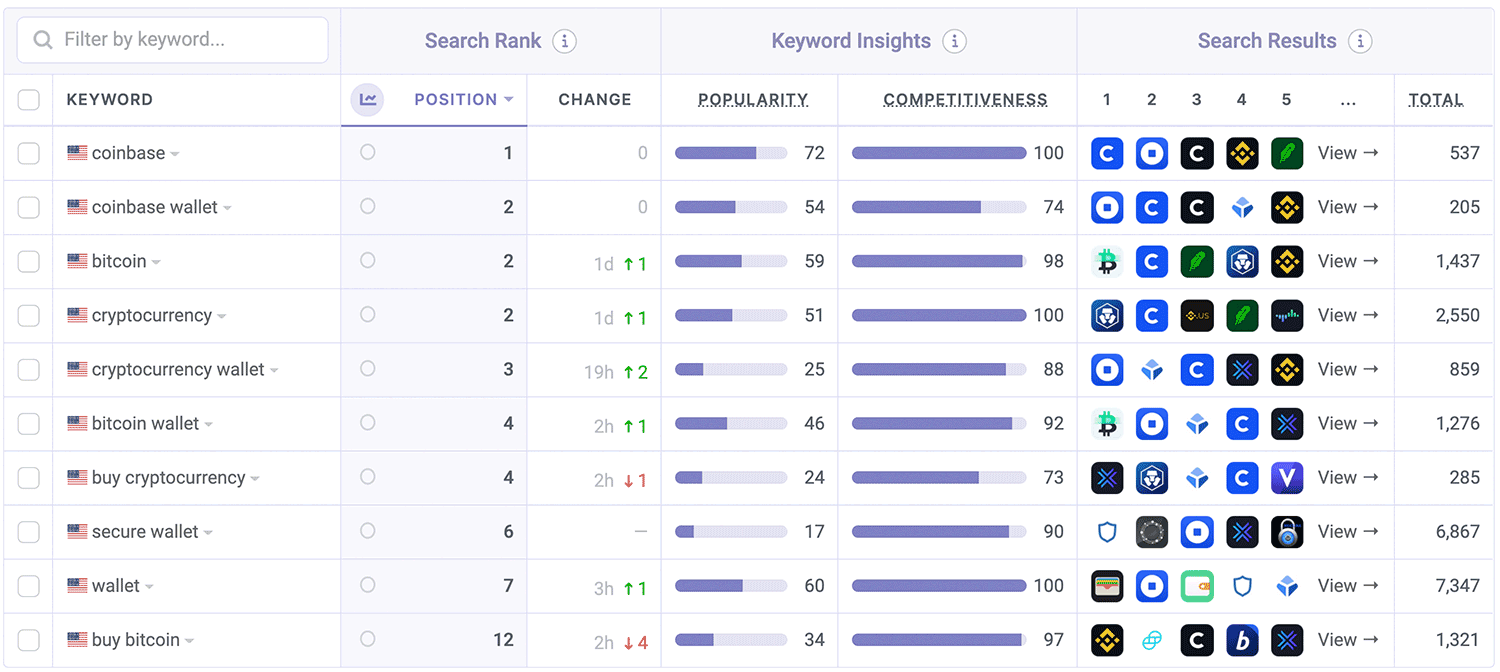Click View link in buy bitcoin row

[1348, 639]
